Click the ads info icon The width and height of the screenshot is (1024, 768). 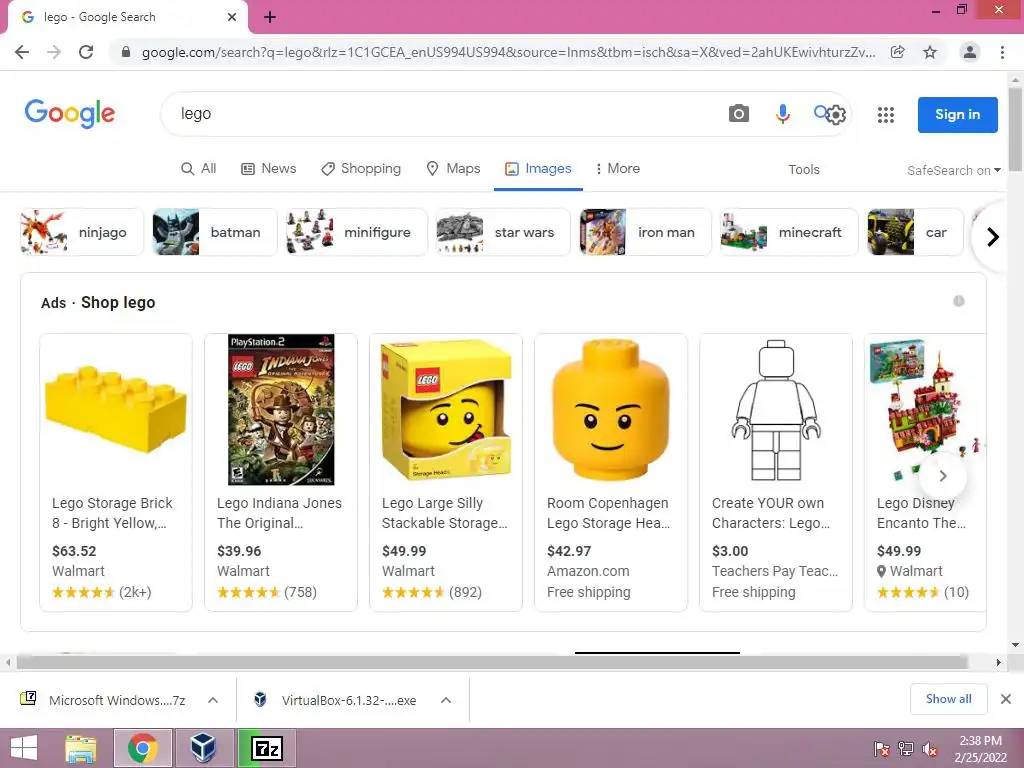[959, 301]
